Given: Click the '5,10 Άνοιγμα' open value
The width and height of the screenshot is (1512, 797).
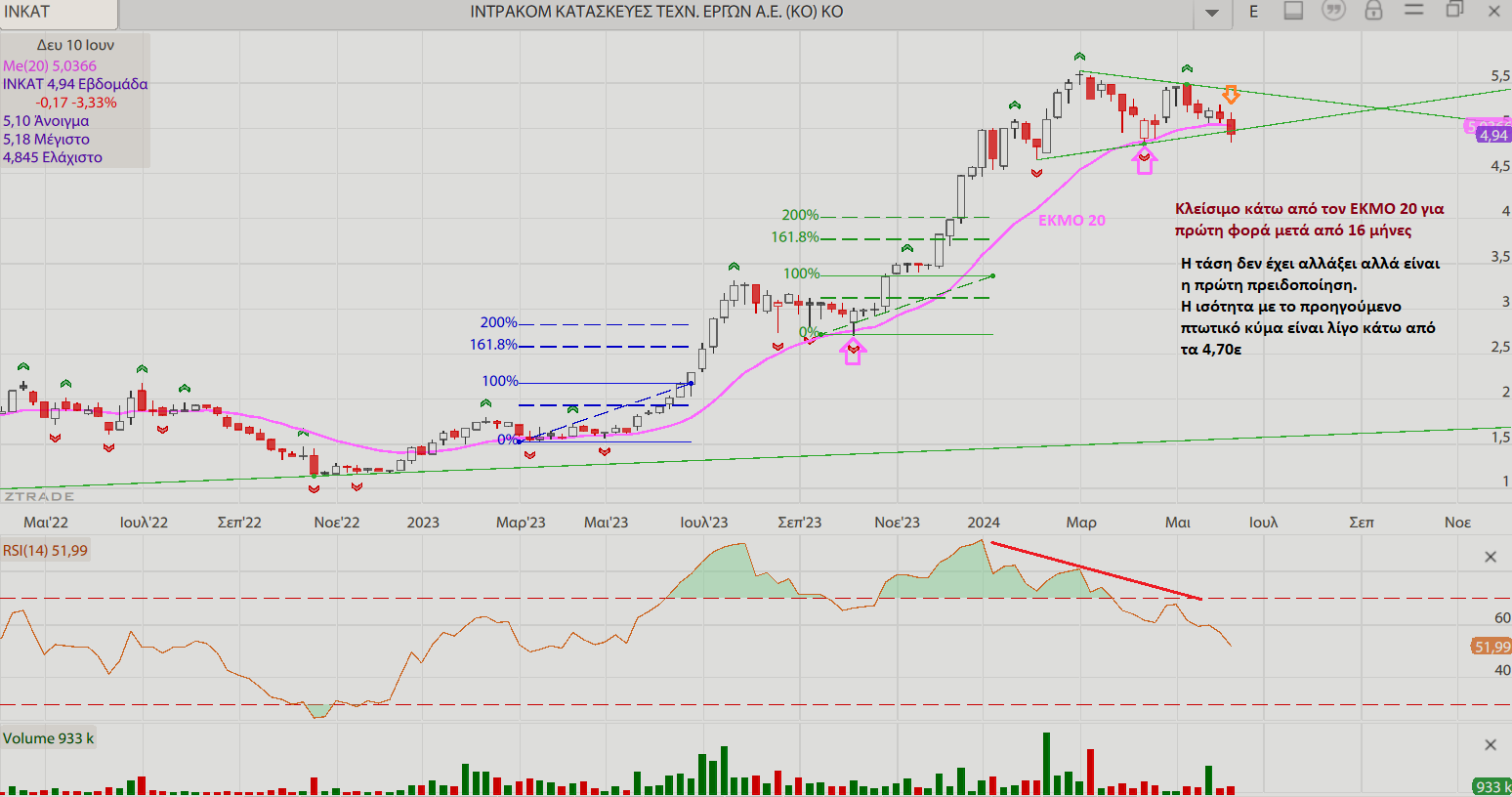Looking at the screenshot, I should coord(46,121).
